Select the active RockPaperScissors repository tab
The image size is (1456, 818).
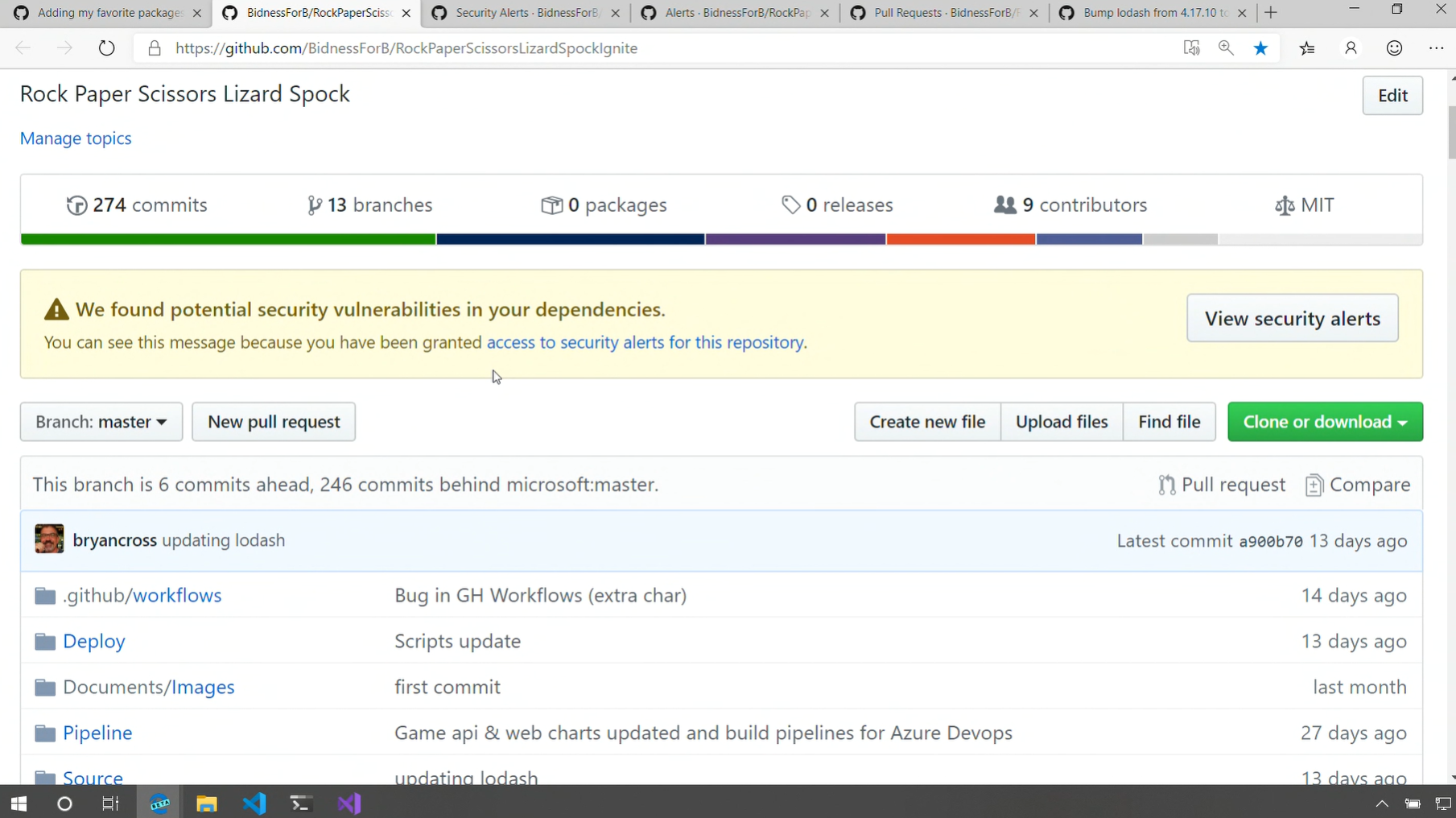coord(316,13)
